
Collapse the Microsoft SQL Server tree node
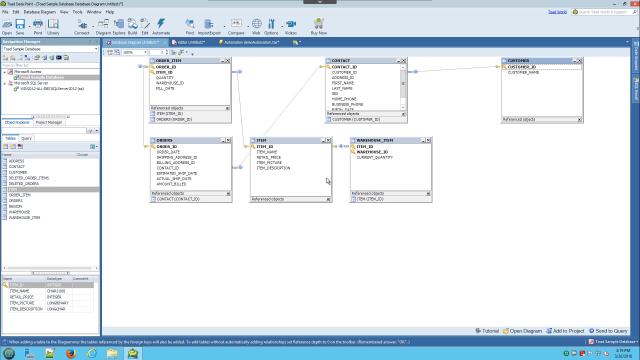point(5,83)
